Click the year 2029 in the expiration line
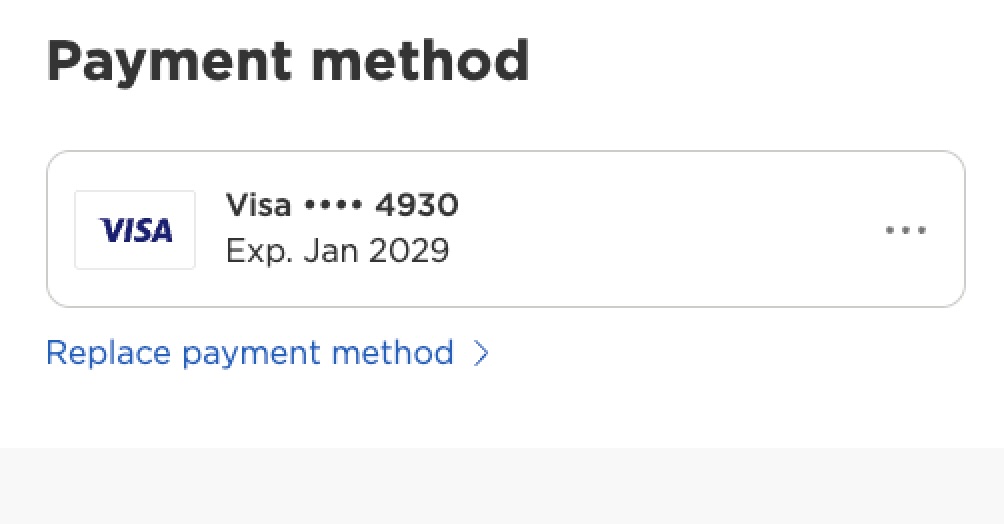Image resolution: width=1004 pixels, height=524 pixels. tap(408, 250)
